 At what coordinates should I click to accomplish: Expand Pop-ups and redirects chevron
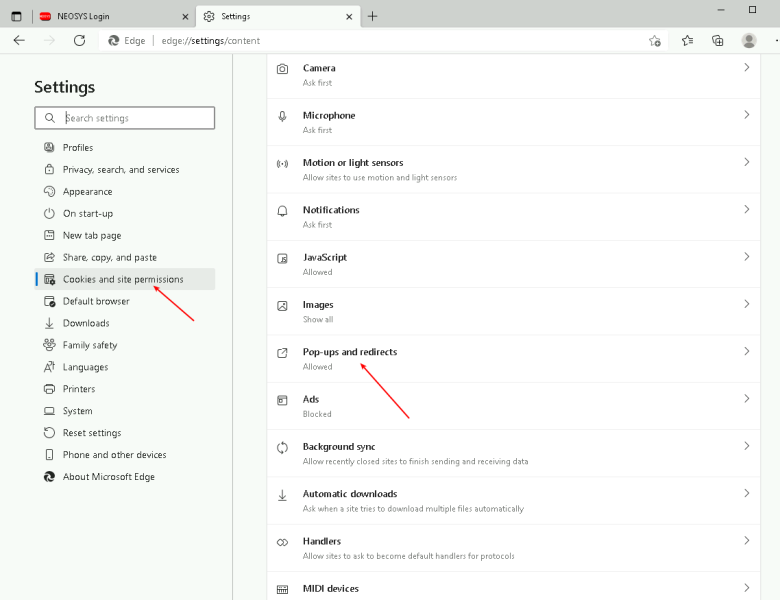(x=746, y=351)
